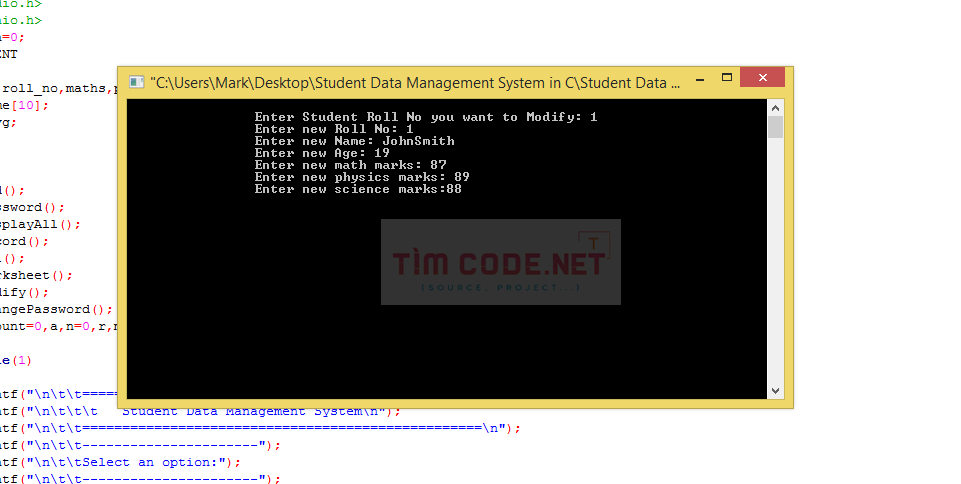This screenshot has height=484, width=961.
Task: Click 'playAll();' line in the code editor
Action: [40, 224]
